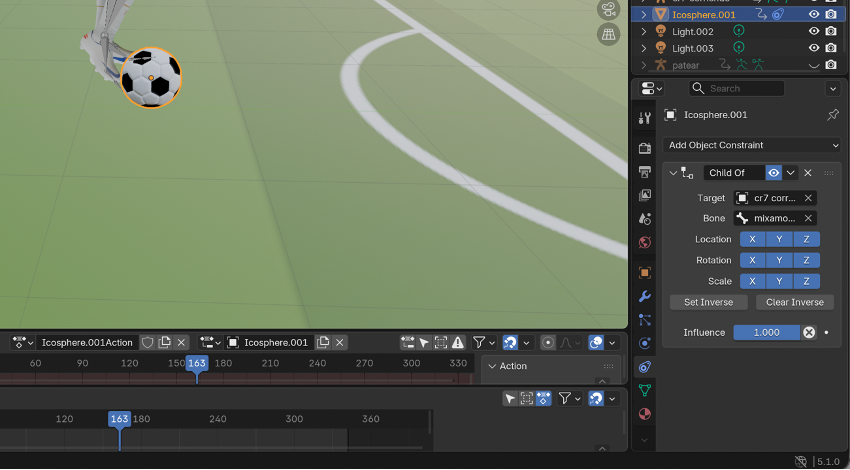The image size is (850, 470).
Task: Clear the constraint Target field
Action: [x=808, y=198]
